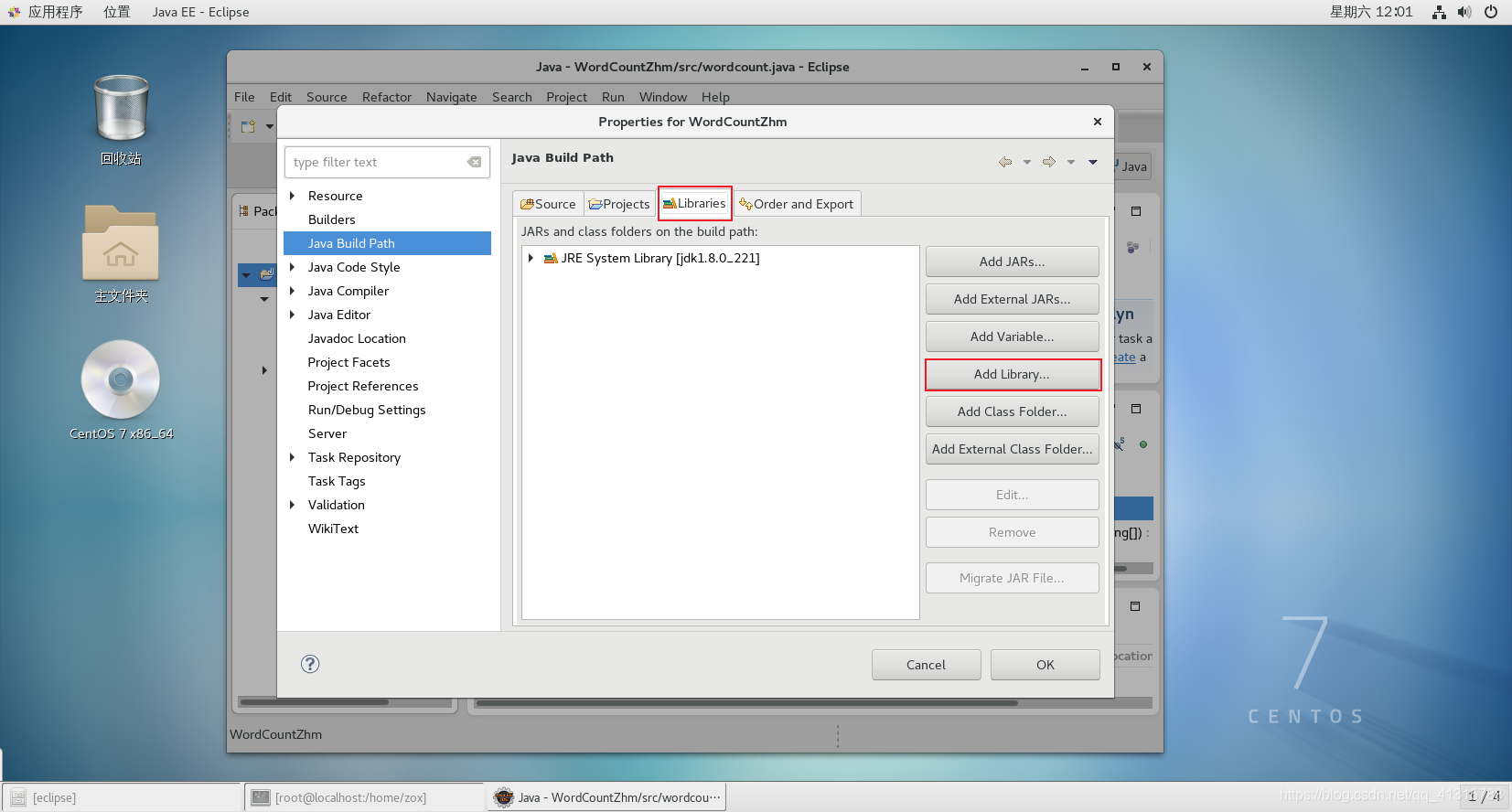
Task: Switch to the Order and Export tab
Action: 797,204
